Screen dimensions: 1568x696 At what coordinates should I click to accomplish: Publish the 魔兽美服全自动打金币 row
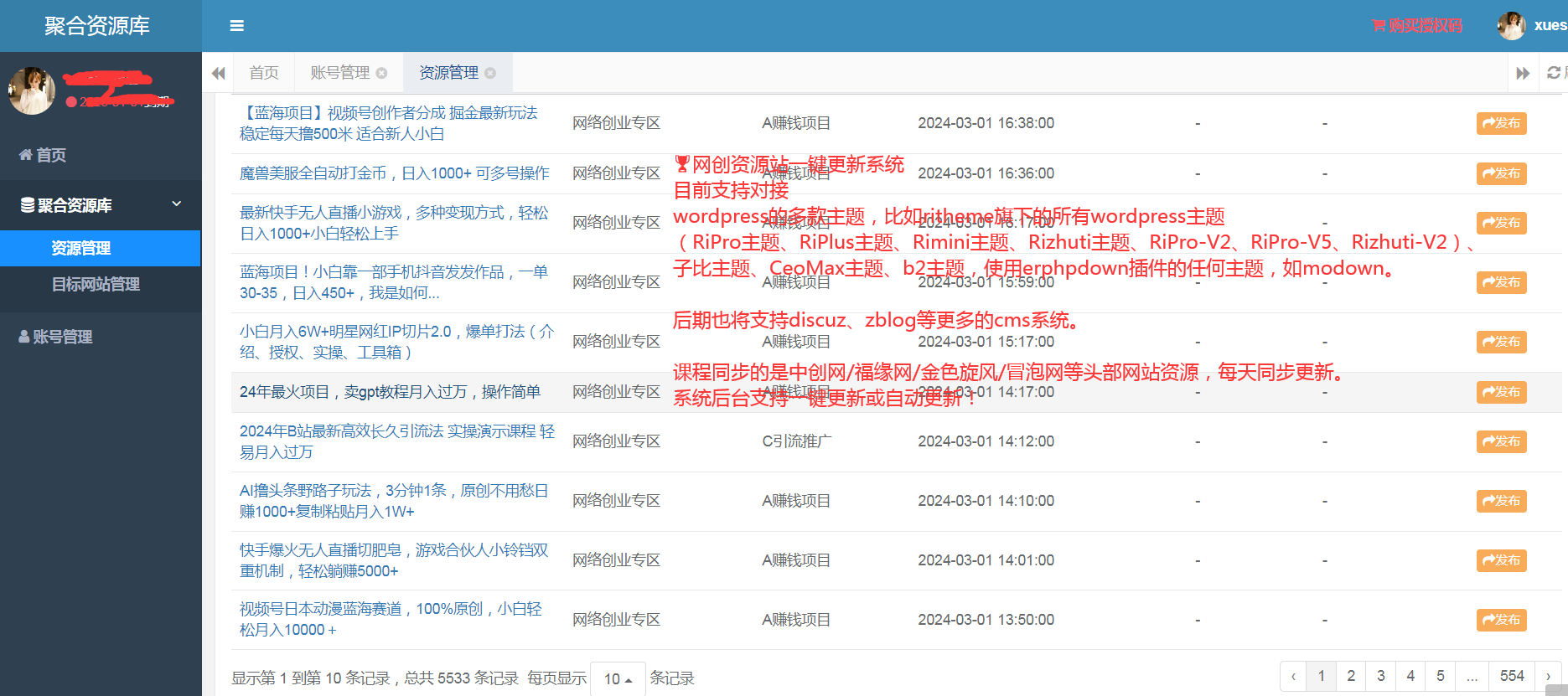tap(1501, 173)
